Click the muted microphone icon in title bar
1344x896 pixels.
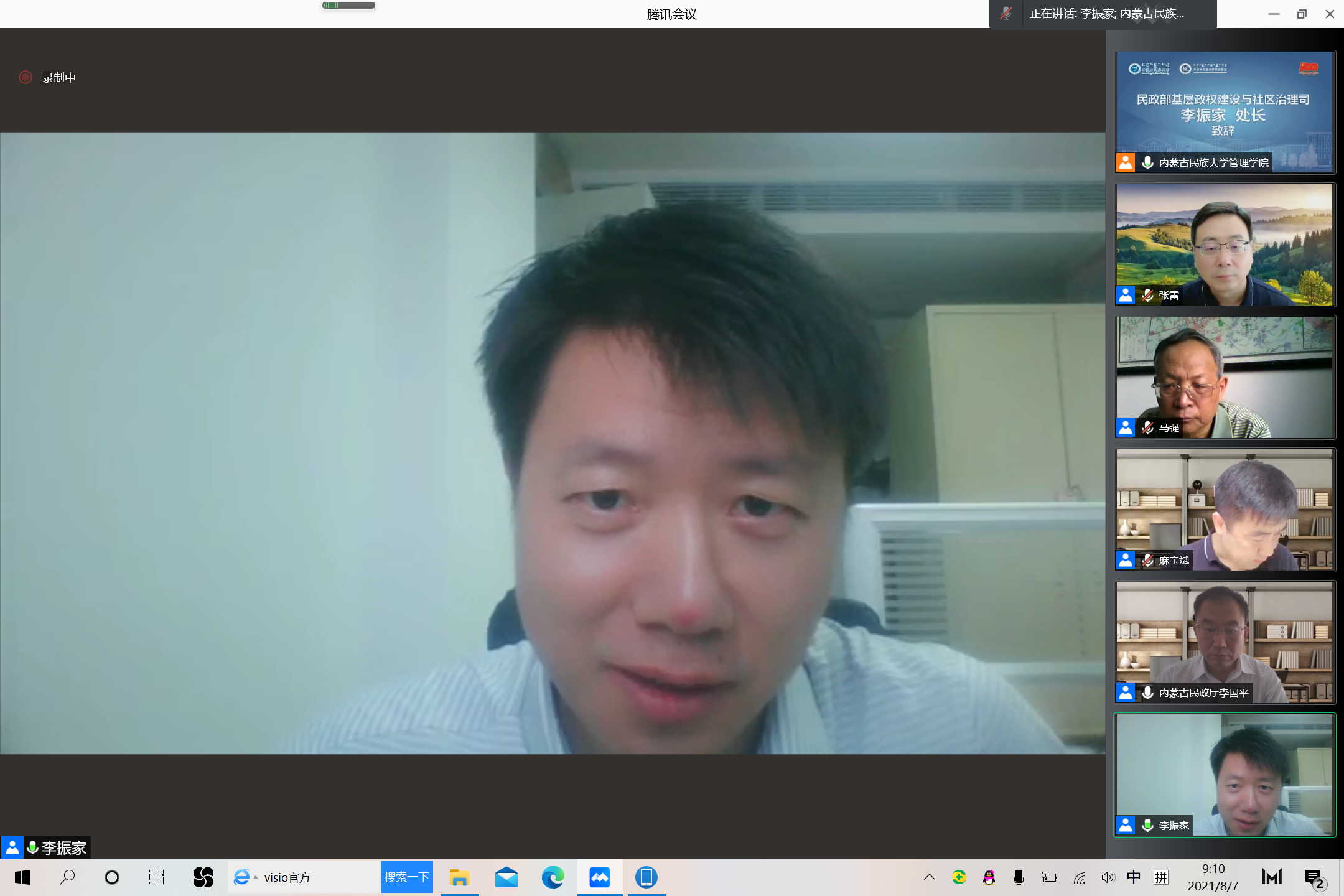click(1006, 14)
